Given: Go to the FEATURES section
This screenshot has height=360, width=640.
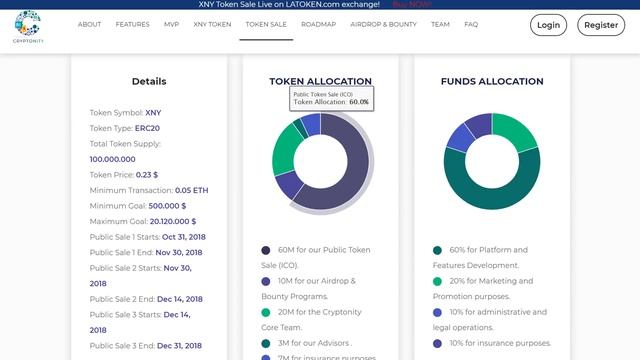Looking at the screenshot, I should coord(133,24).
